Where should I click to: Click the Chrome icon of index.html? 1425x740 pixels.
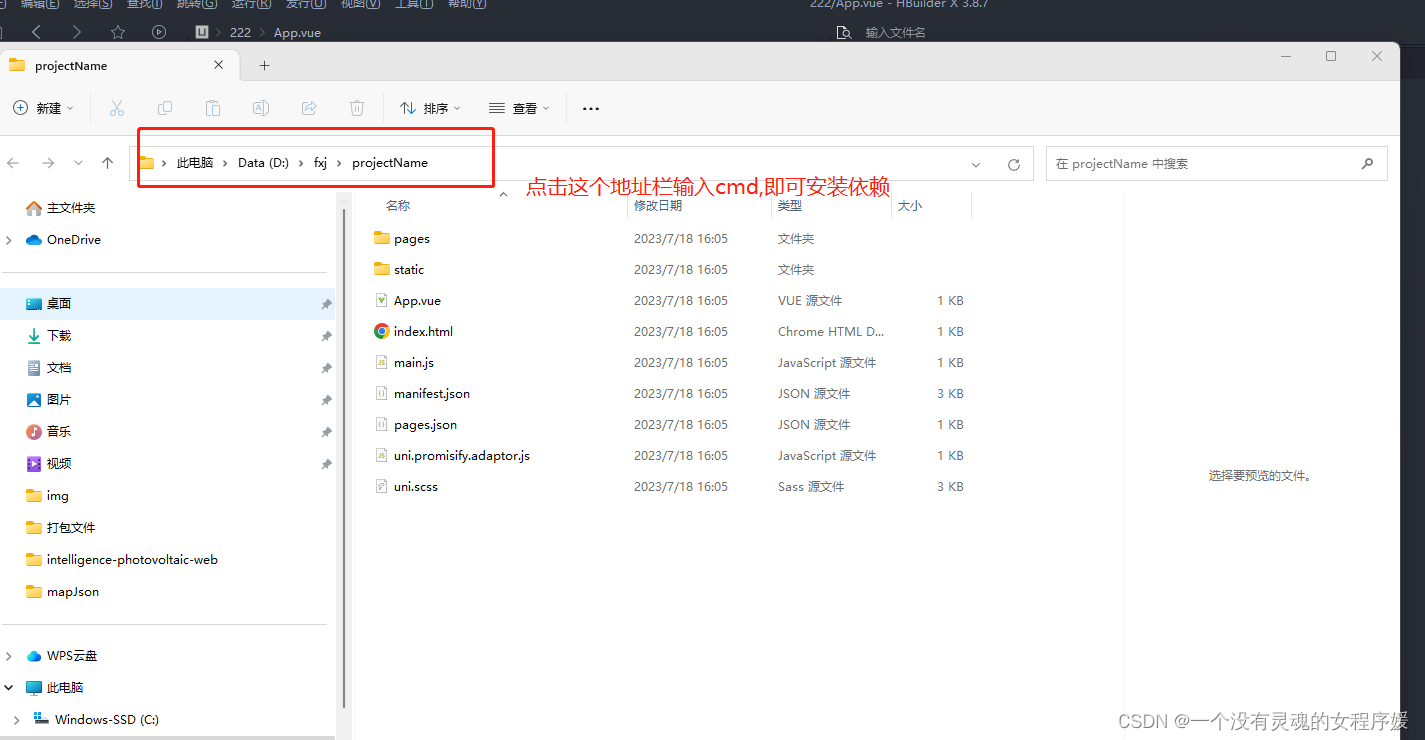click(x=382, y=331)
